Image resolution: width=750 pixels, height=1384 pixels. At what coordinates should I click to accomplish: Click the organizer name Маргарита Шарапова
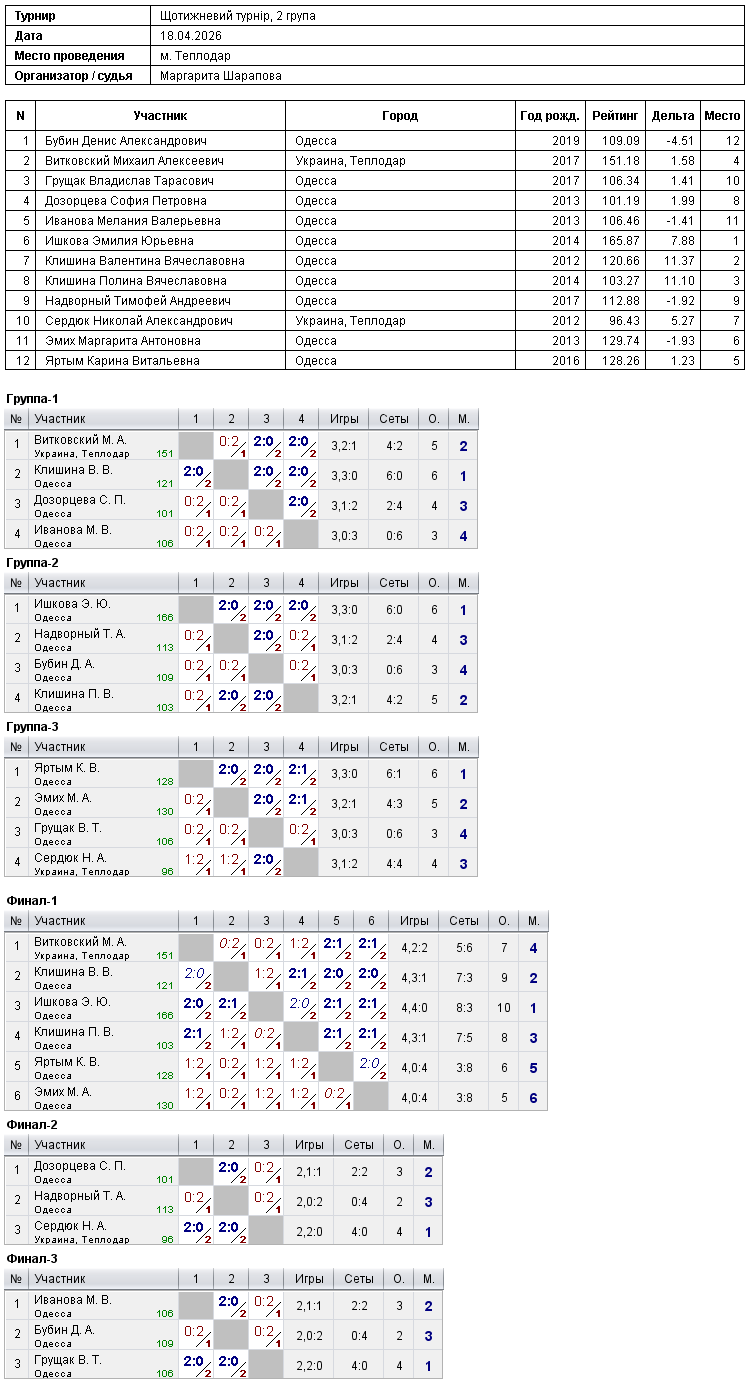[221, 76]
